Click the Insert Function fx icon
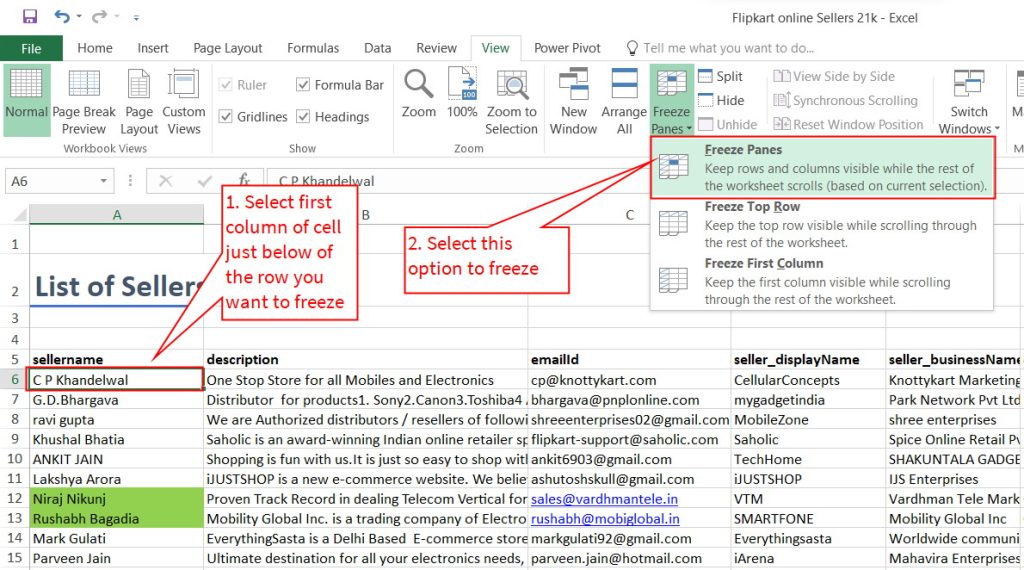 pyautogui.click(x=244, y=181)
